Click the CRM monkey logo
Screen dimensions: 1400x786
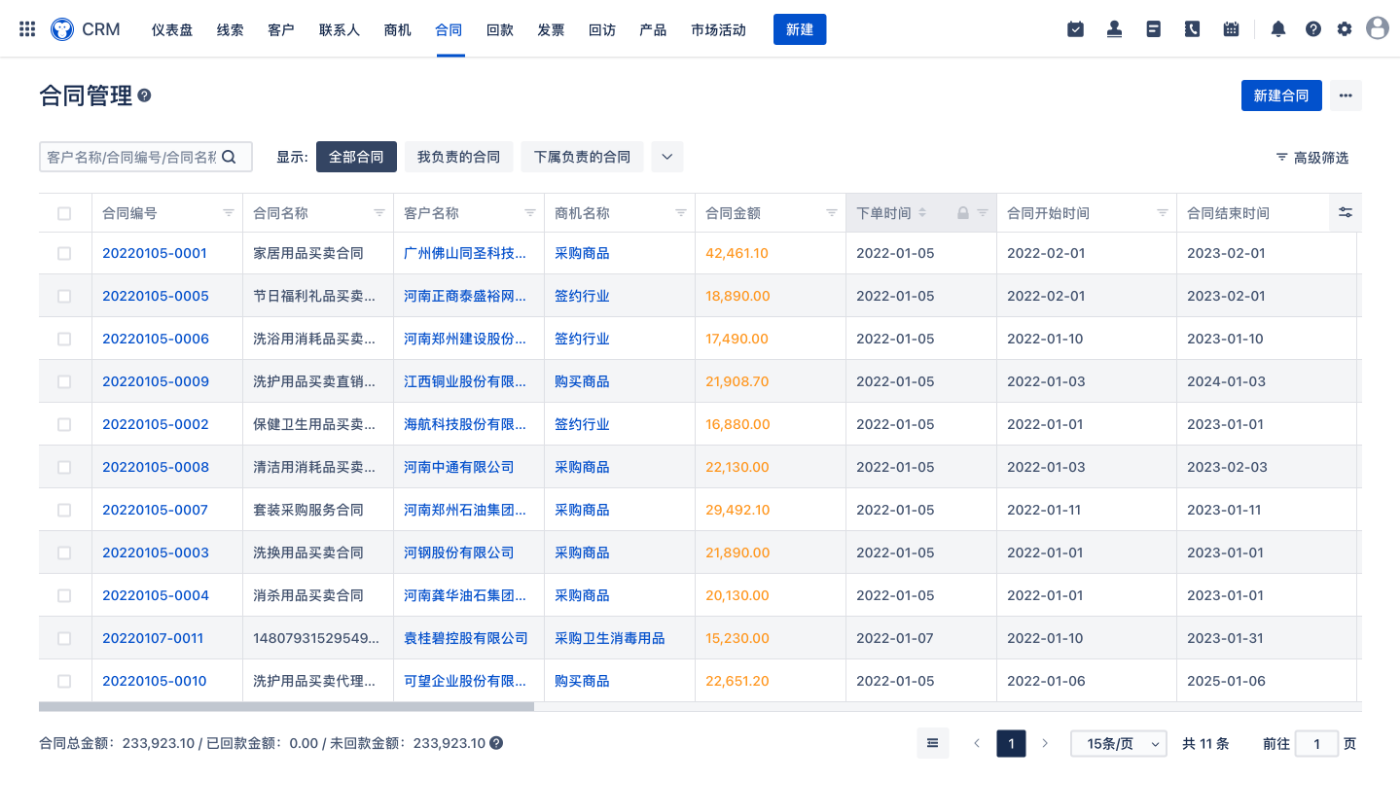(x=61, y=29)
